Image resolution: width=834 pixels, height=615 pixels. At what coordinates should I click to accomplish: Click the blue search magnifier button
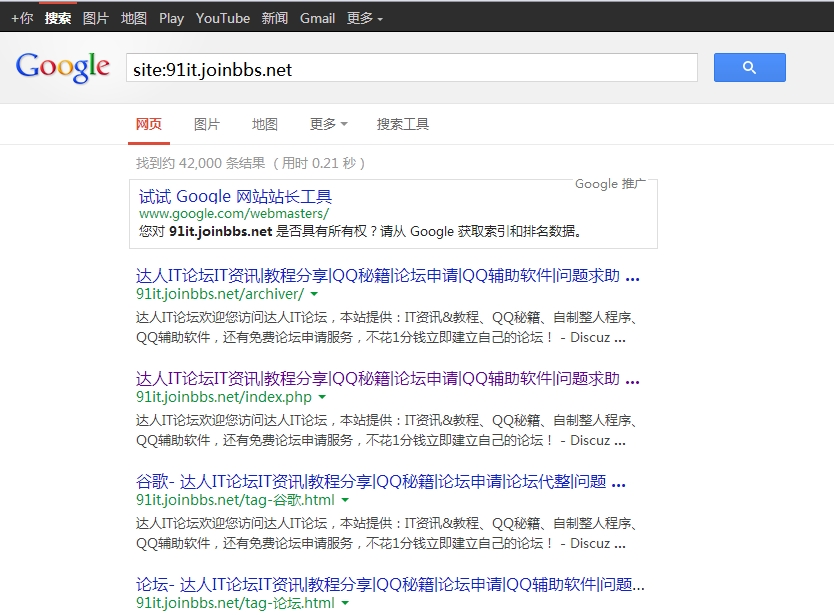point(749,68)
